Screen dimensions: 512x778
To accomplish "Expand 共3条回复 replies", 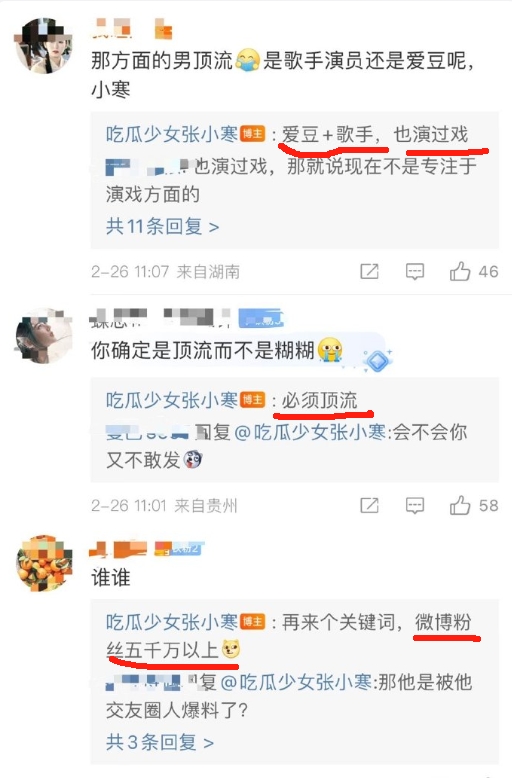I will coord(160,742).
